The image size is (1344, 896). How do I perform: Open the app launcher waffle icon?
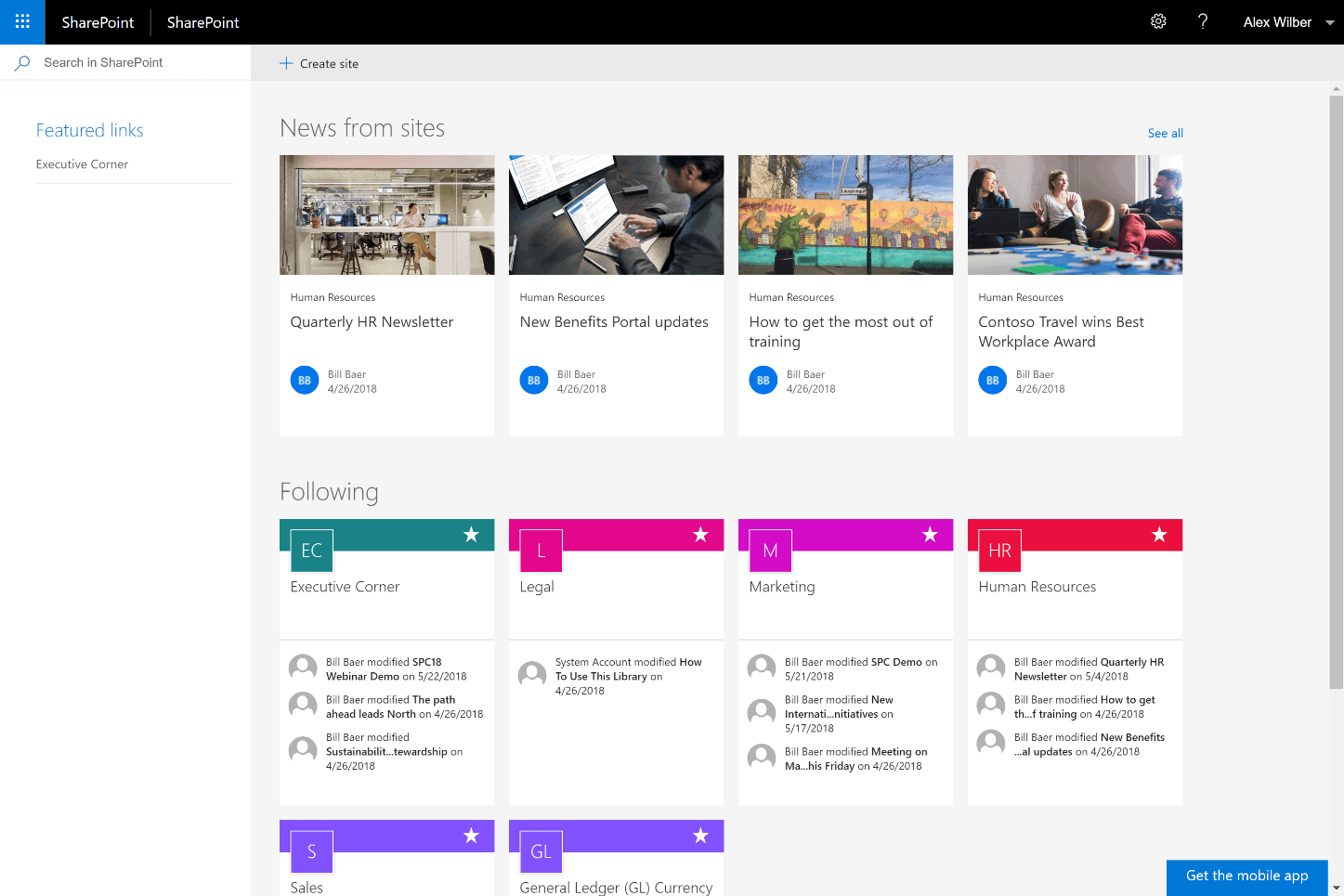[20, 21]
